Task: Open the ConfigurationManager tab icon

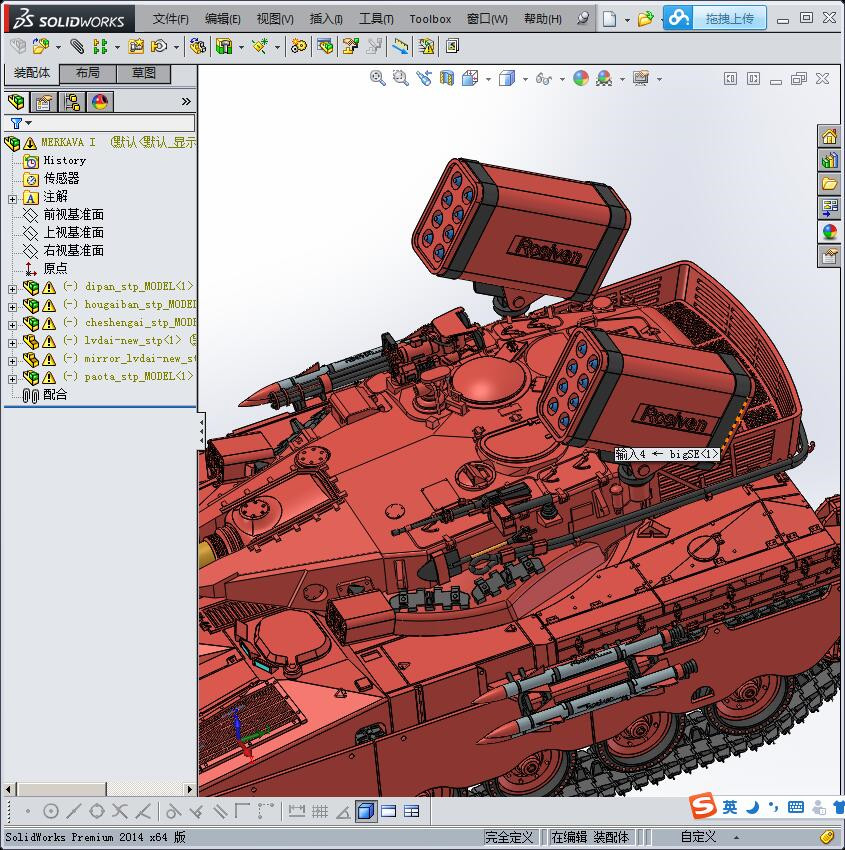Action: [x=72, y=102]
